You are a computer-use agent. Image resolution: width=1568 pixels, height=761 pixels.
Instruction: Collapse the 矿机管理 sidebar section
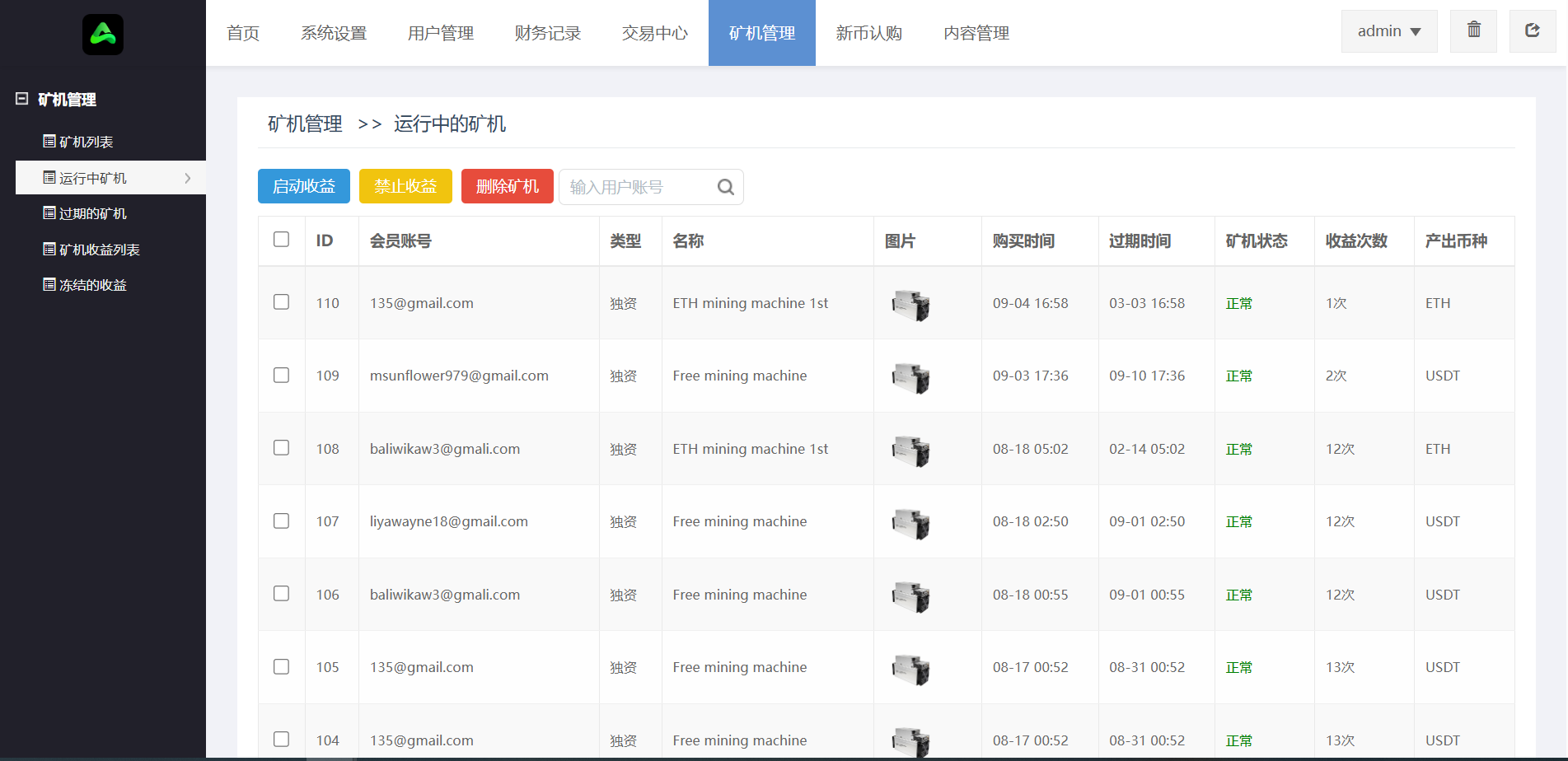(x=22, y=99)
